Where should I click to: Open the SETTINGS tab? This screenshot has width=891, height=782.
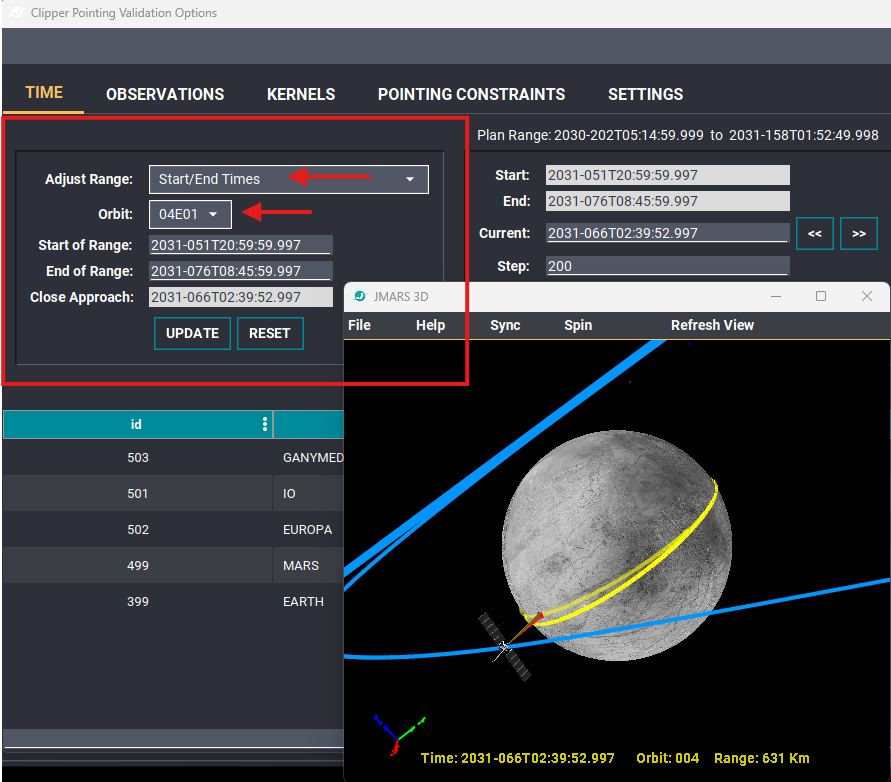pyautogui.click(x=645, y=94)
